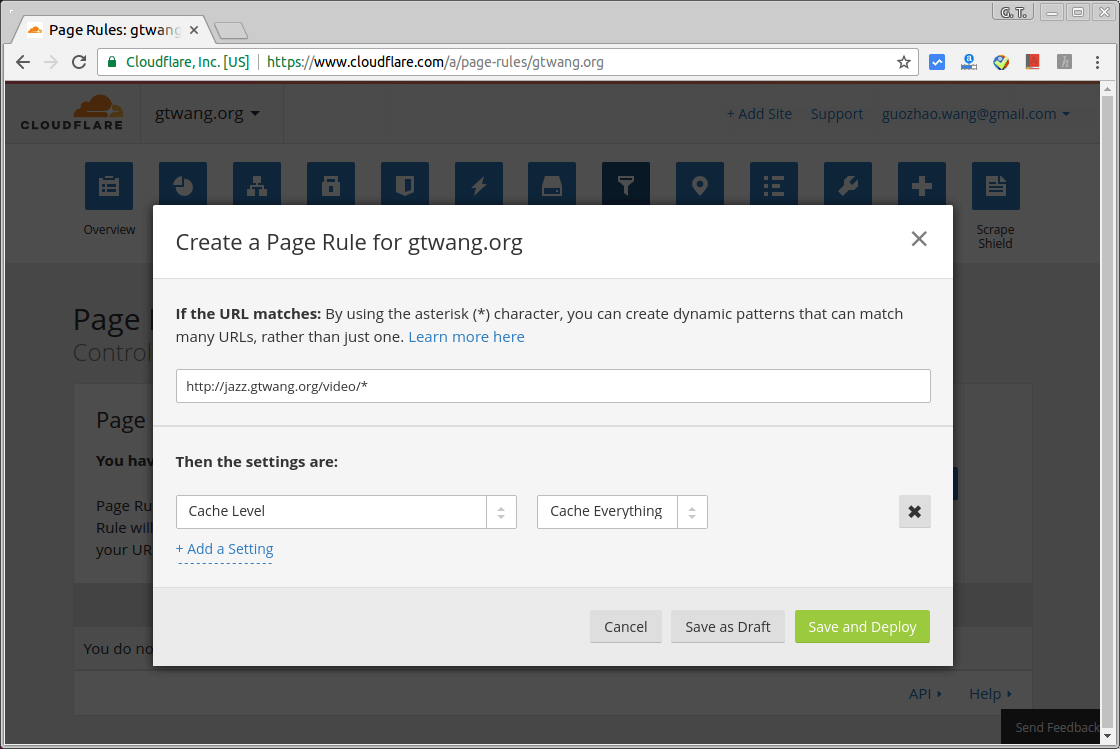
Task: Open the Crypto padlock icon
Action: click(331, 183)
